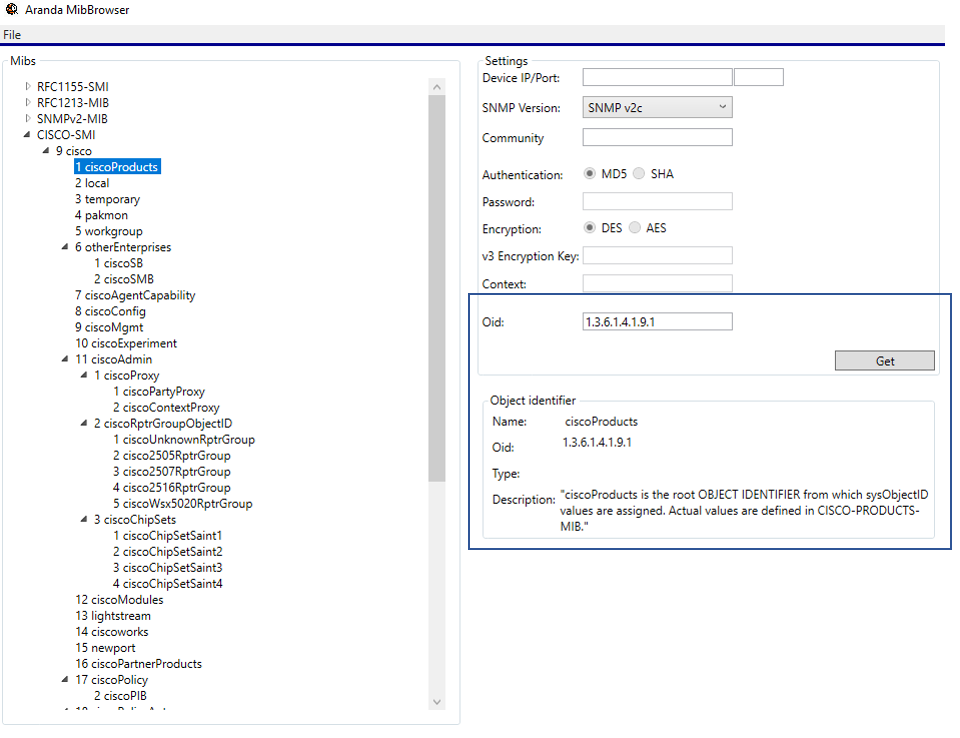The width and height of the screenshot is (960, 738).
Task: Collapse the 3 ciscoChipSets node
Action: pos(84,519)
